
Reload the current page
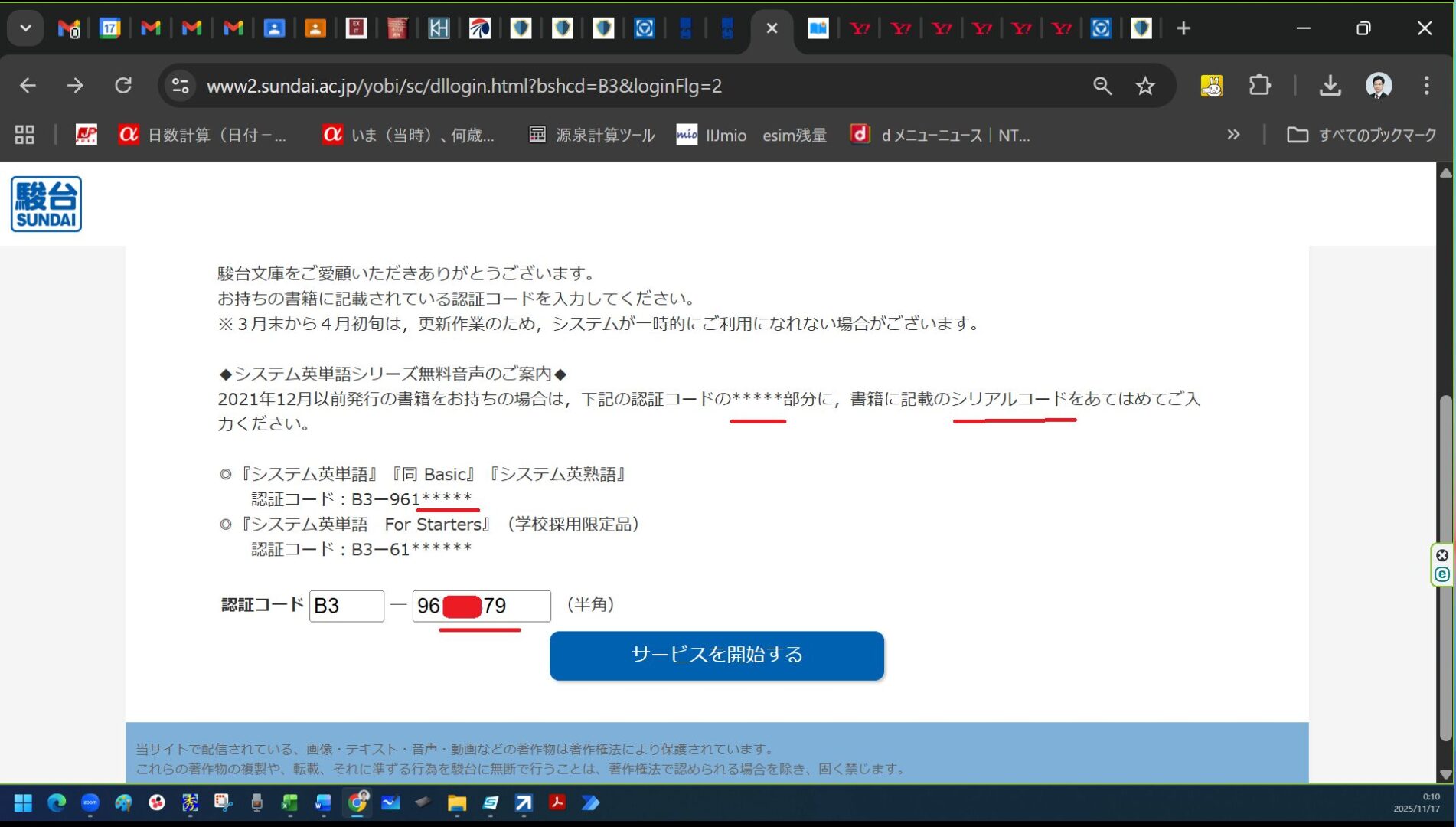[x=123, y=86]
